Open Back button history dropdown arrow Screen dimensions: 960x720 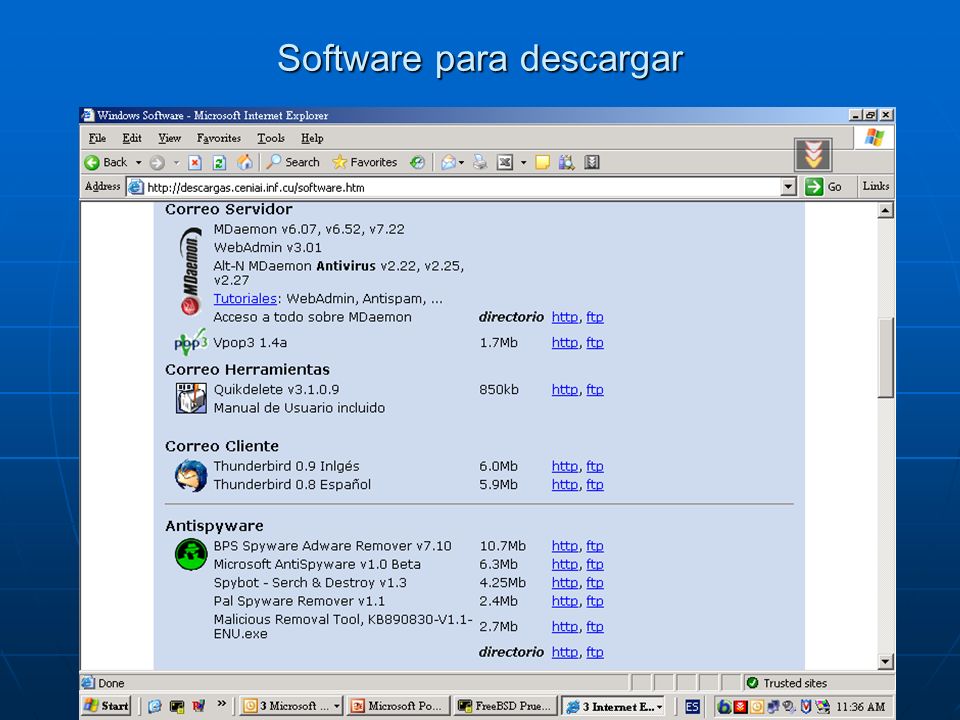coord(138,163)
